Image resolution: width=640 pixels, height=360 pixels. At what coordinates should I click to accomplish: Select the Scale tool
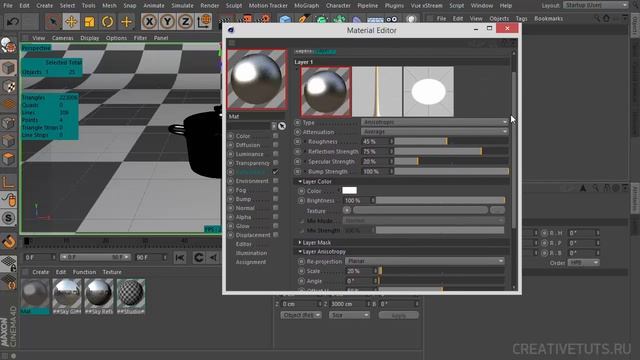pyautogui.click(x=89, y=22)
